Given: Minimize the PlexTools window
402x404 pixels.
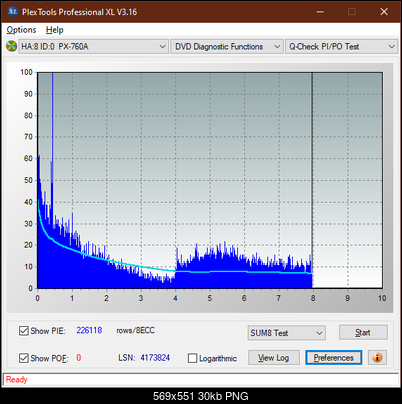Looking at the screenshot, I should (320, 12).
